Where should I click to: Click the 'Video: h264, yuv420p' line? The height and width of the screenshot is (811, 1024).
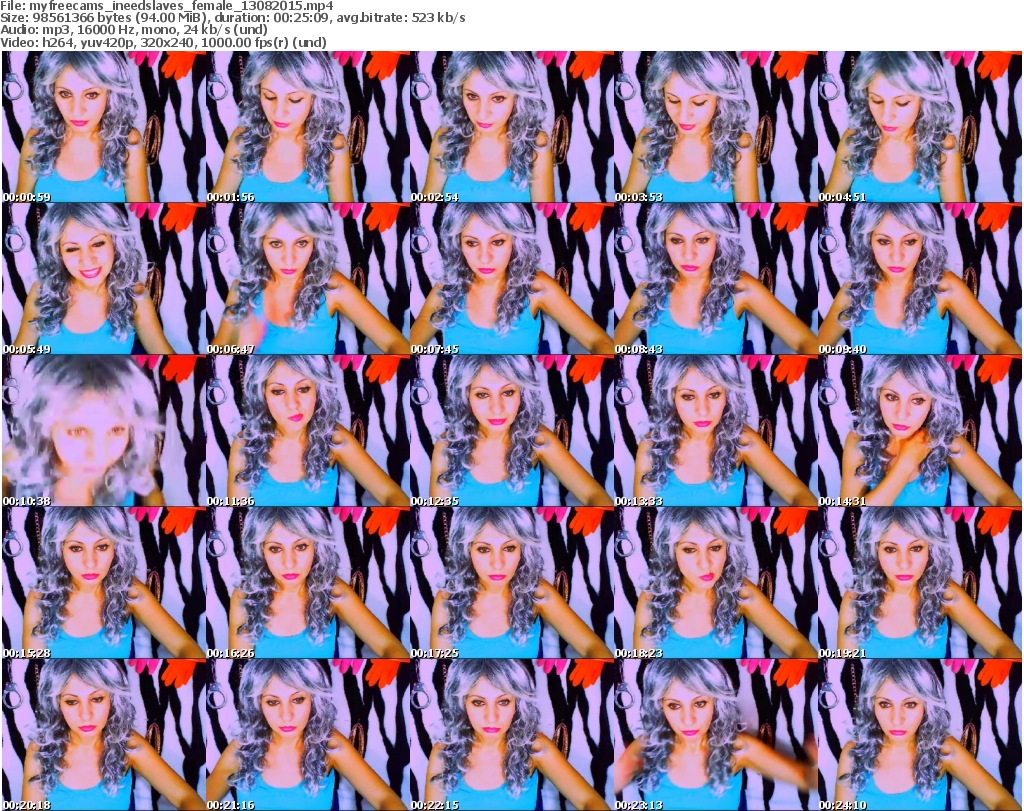163,42
